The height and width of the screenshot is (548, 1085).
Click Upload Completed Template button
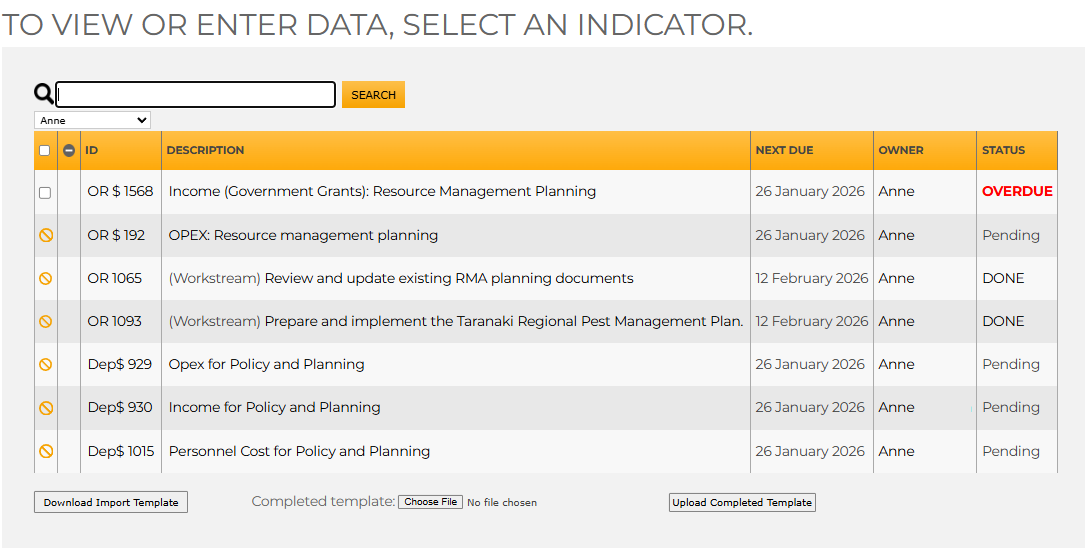[x=742, y=502]
